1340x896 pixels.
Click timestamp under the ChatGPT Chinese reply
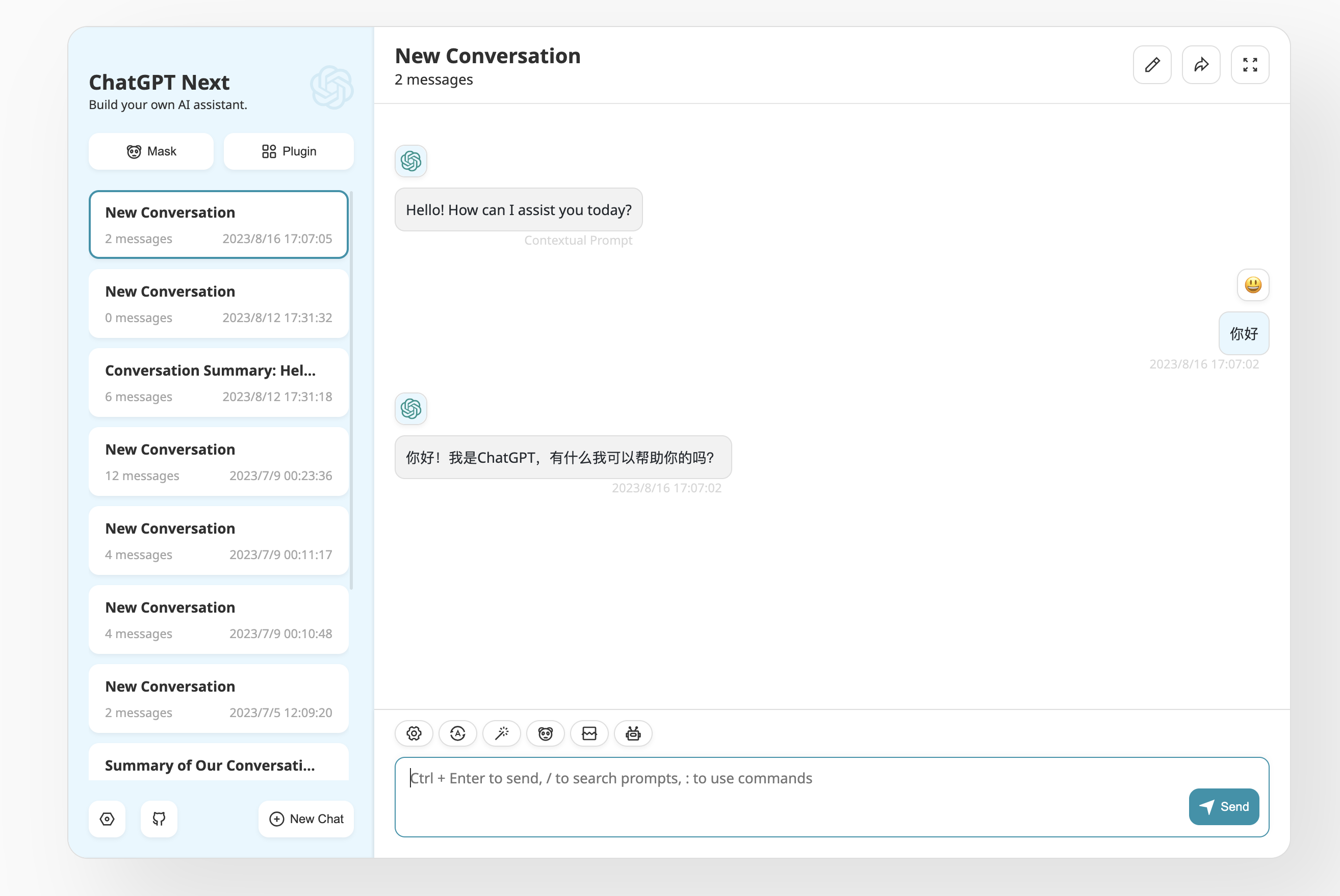(x=666, y=488)
